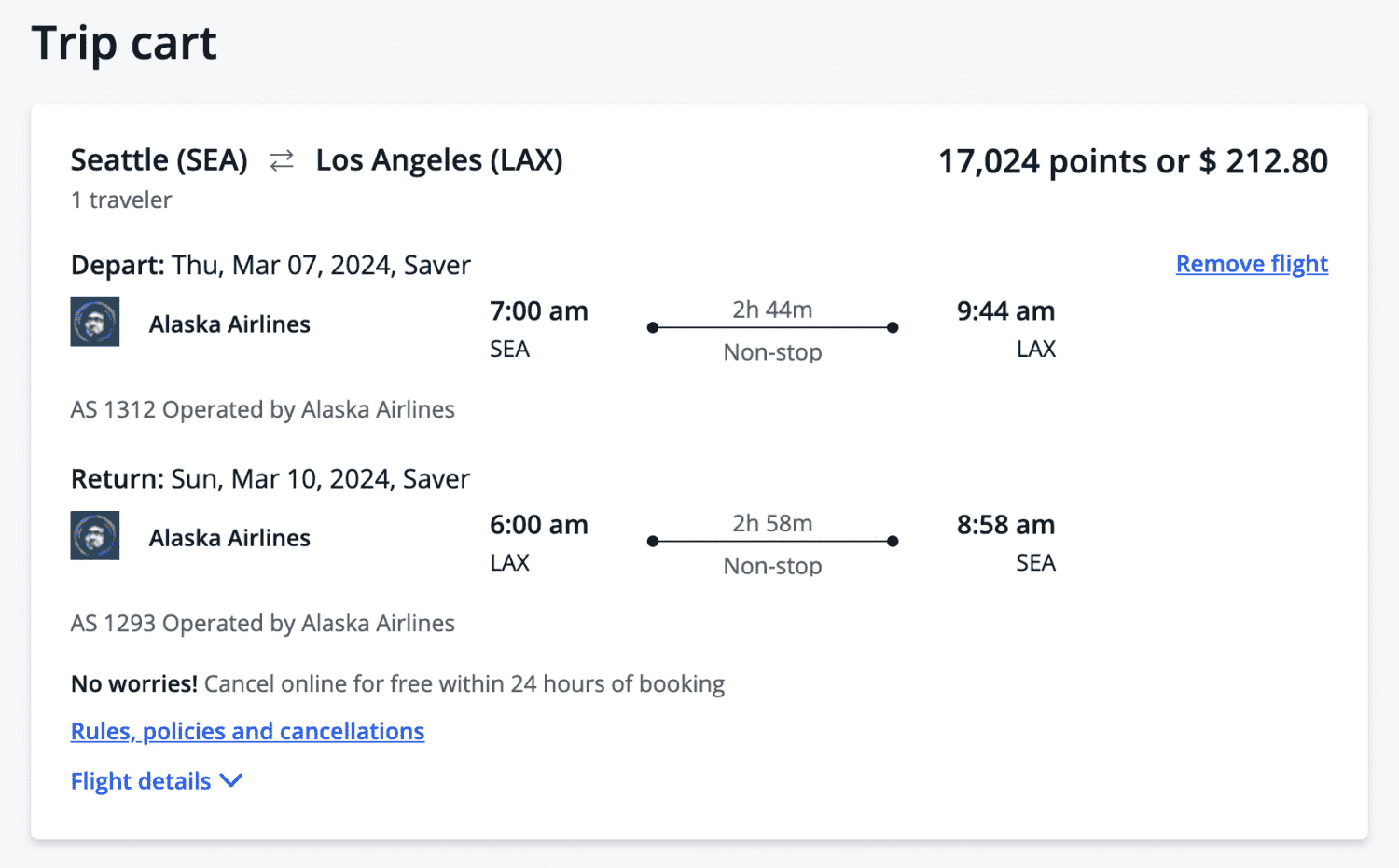Click the departure endpoint dot on SEA-LAX route line

651,327
